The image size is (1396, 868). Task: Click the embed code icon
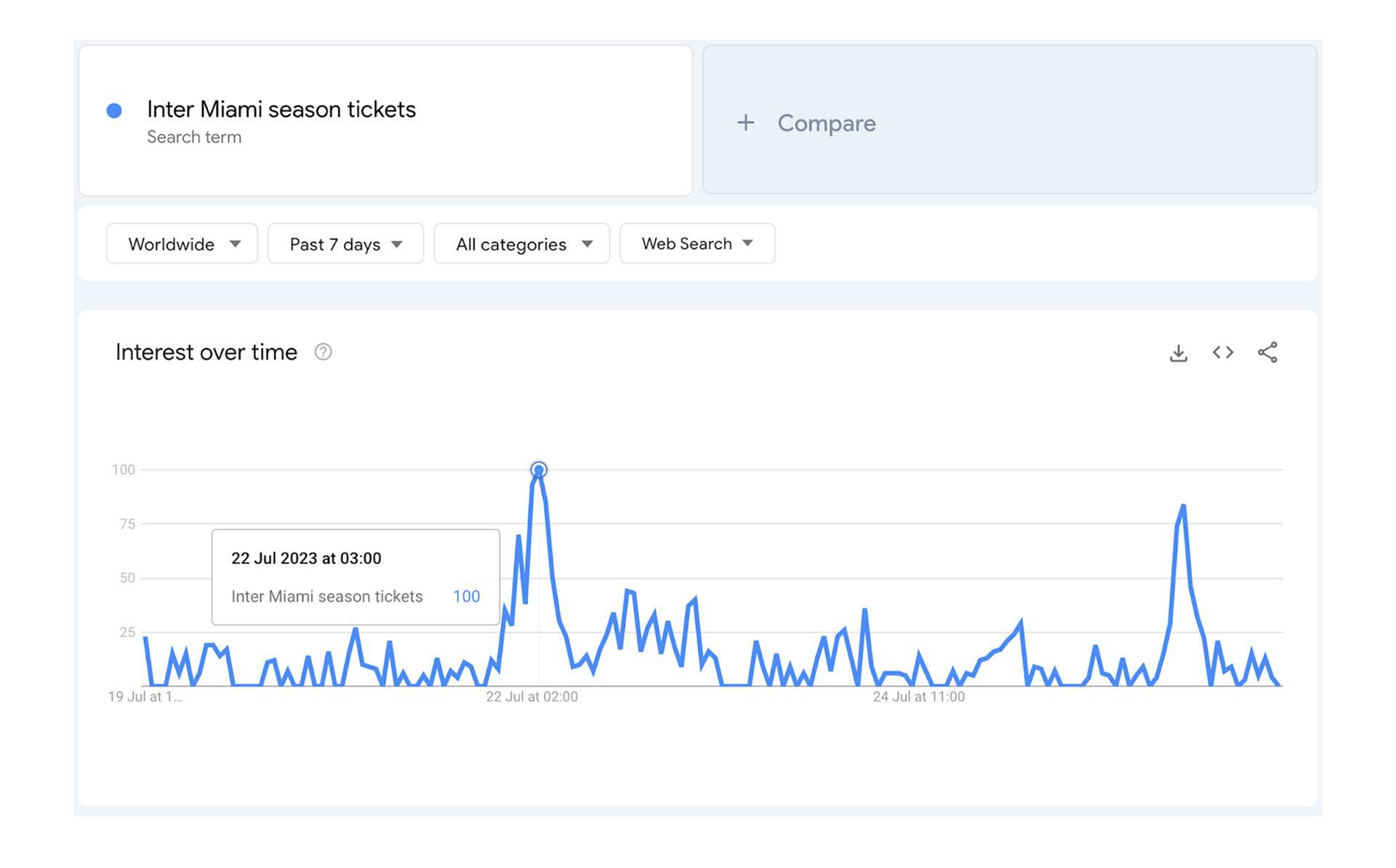point(1223,353)
